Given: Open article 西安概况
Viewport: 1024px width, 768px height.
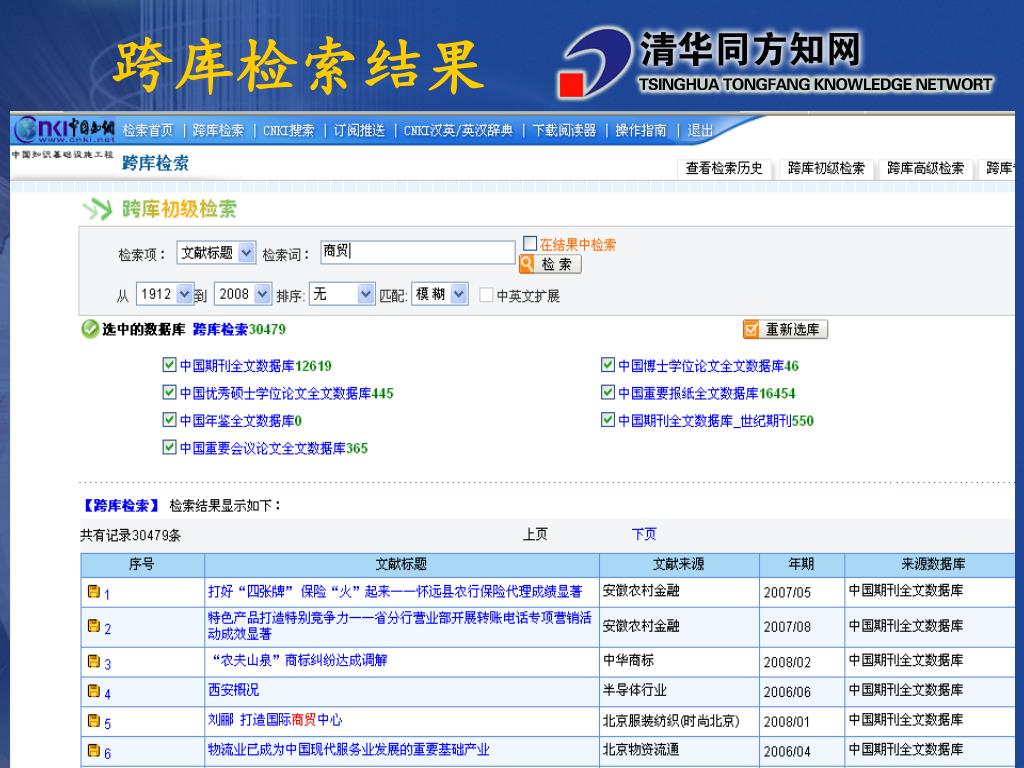Looking at the screenshot, I should point(233,690).
